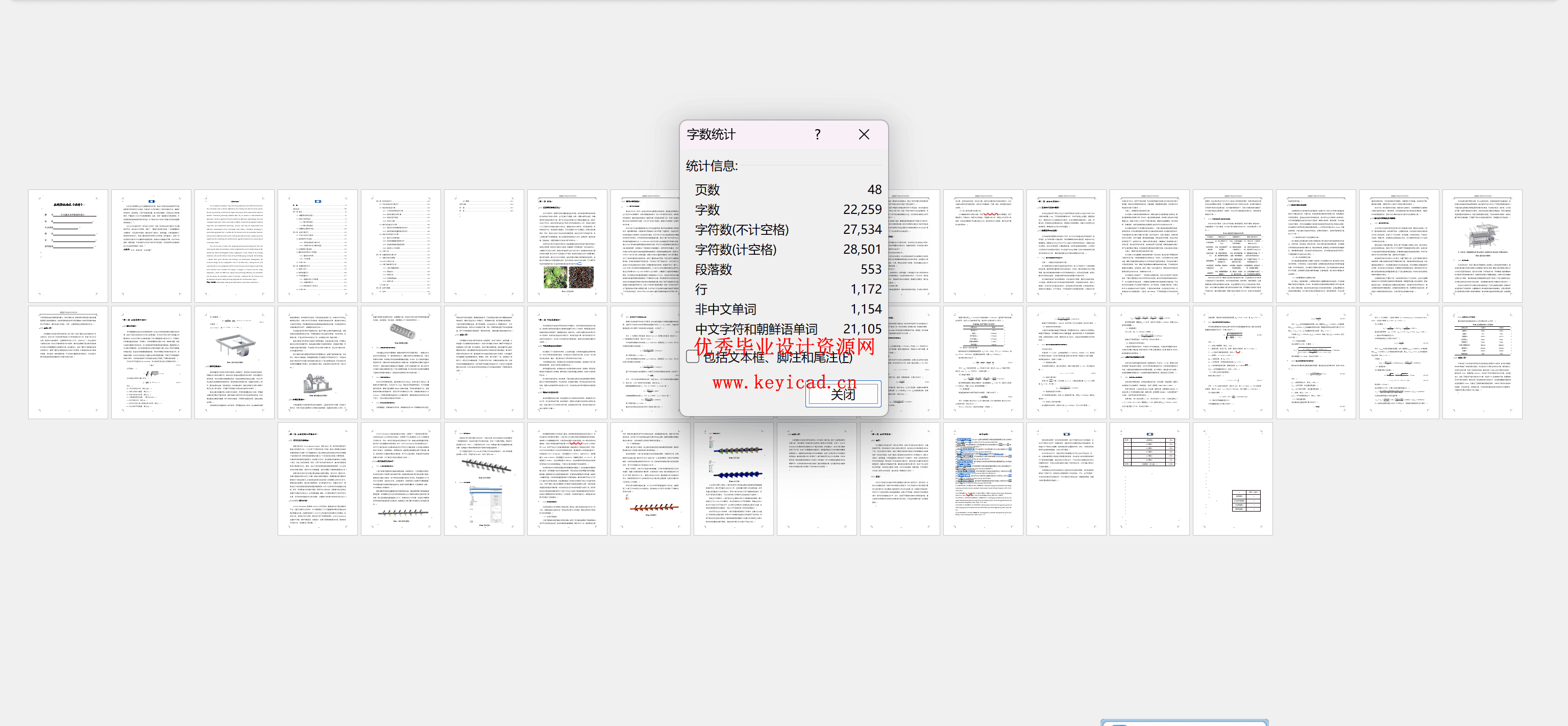The width and height of the screenshot is (1568, 726).
Task: Open help via the question mark icon
Action: pos(818,135)
